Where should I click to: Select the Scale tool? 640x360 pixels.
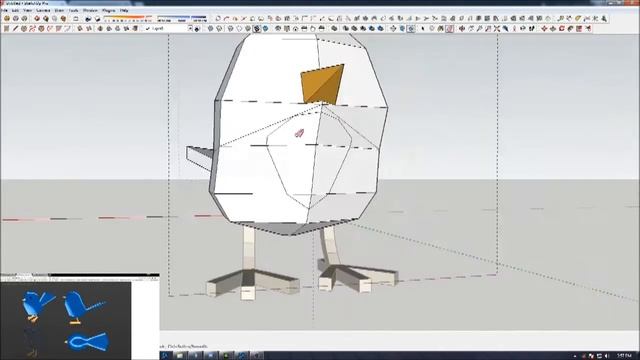(x=579, y=29)
